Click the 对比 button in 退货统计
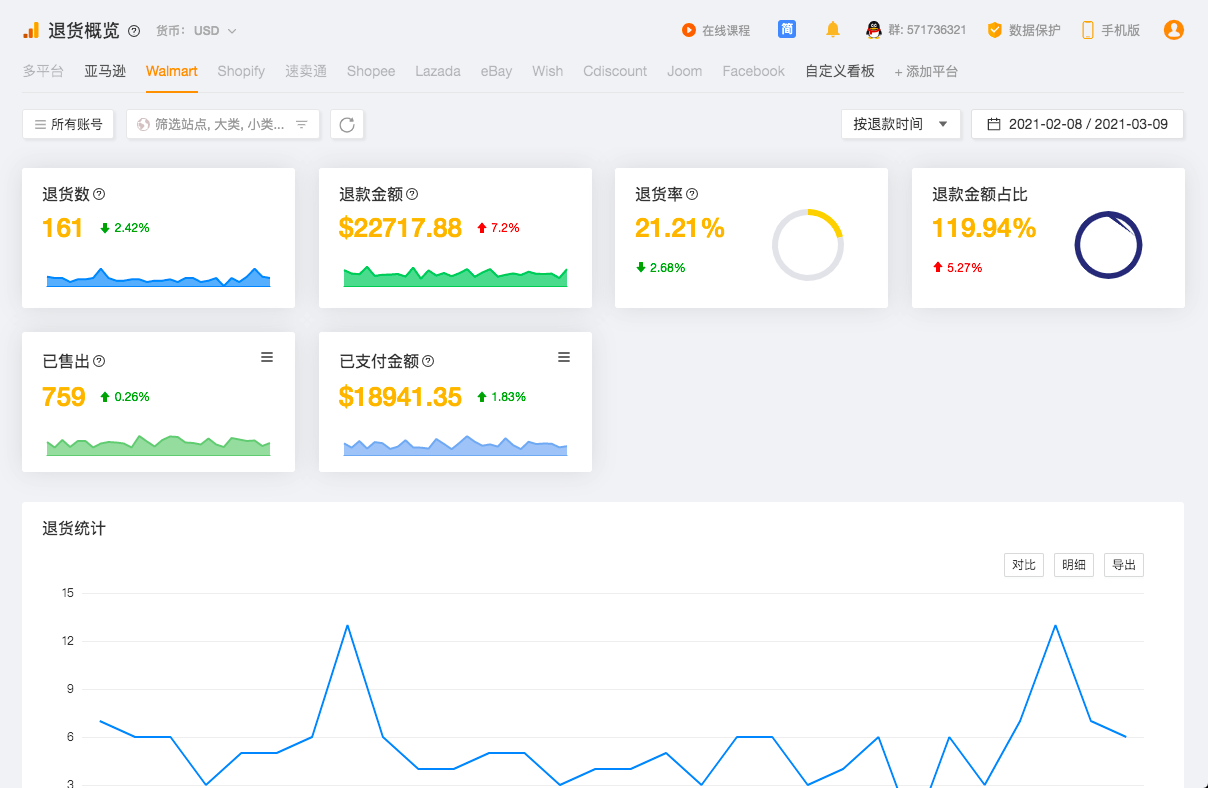This screenshot has height=788, width=1208. tap(1023, 565)
